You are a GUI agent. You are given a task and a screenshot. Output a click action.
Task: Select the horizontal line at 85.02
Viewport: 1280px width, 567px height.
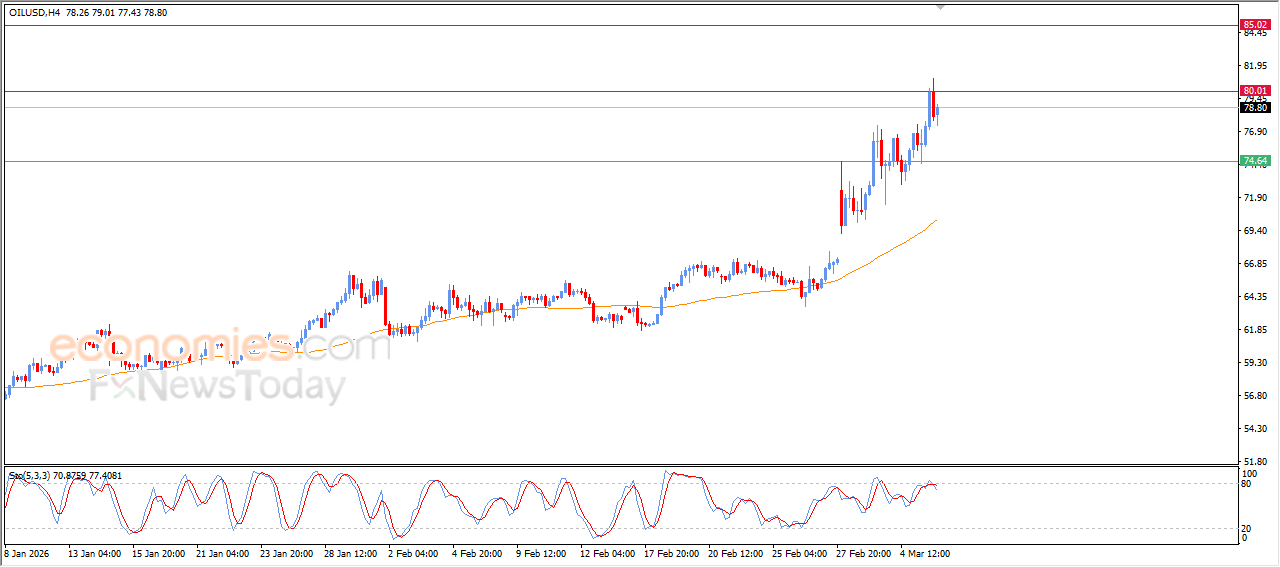[620, 24]
